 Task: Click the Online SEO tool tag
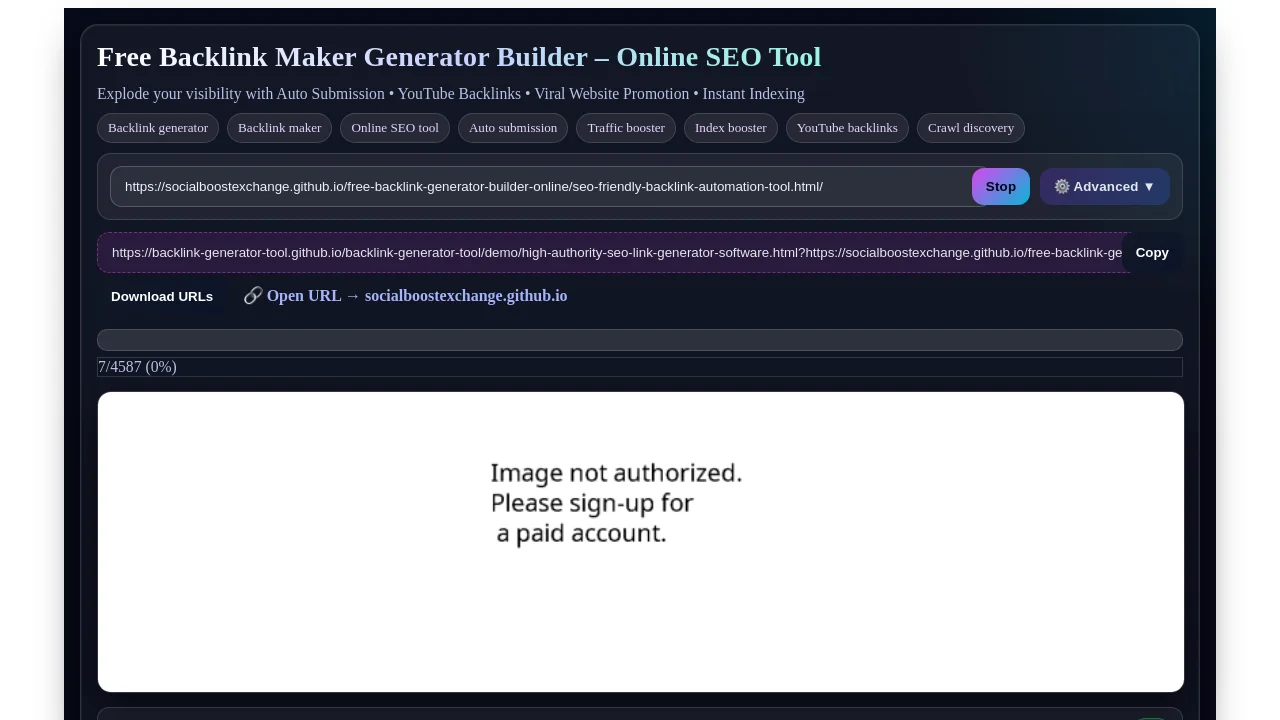point(395,128)
